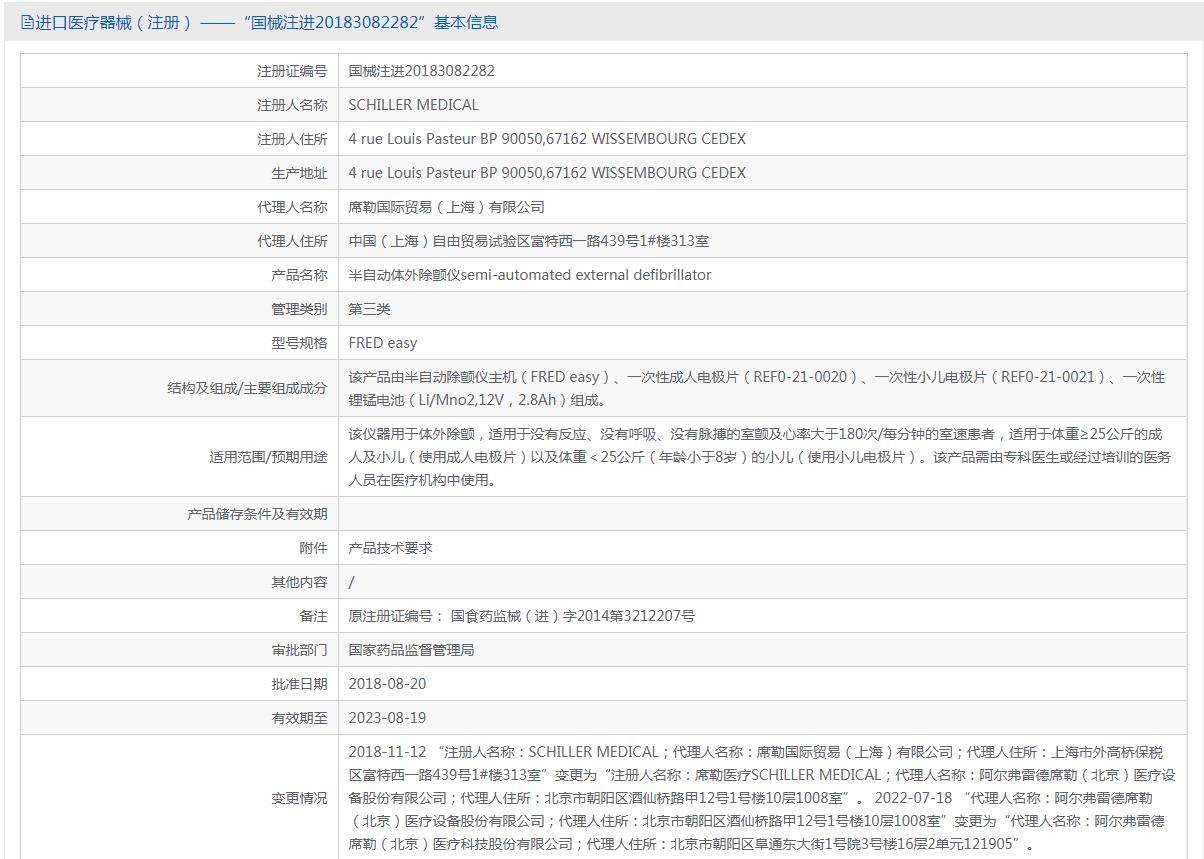Viewport: 1204px width, 859px height.
Task: Click agent name 席勒国际贸易（上海）有限公司
Action: (x=446, y=207)
